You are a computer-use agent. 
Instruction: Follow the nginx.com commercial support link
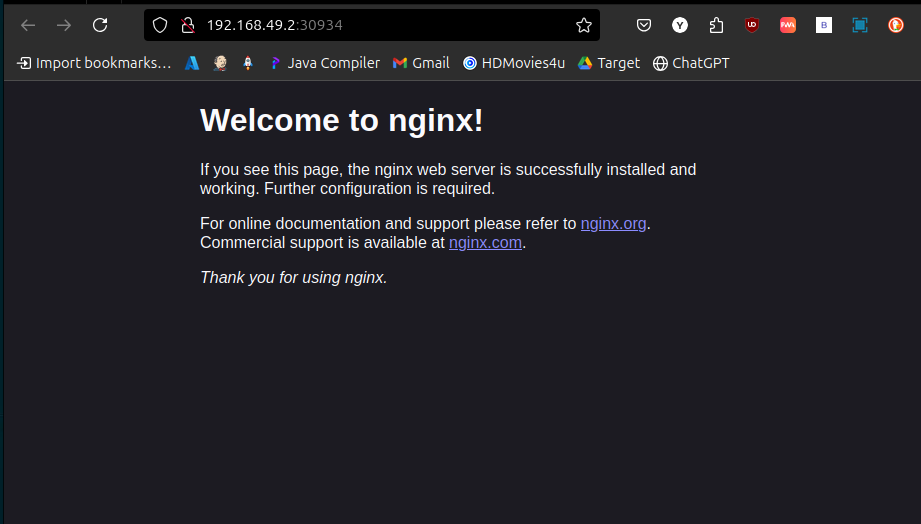(x=485, y=242)
